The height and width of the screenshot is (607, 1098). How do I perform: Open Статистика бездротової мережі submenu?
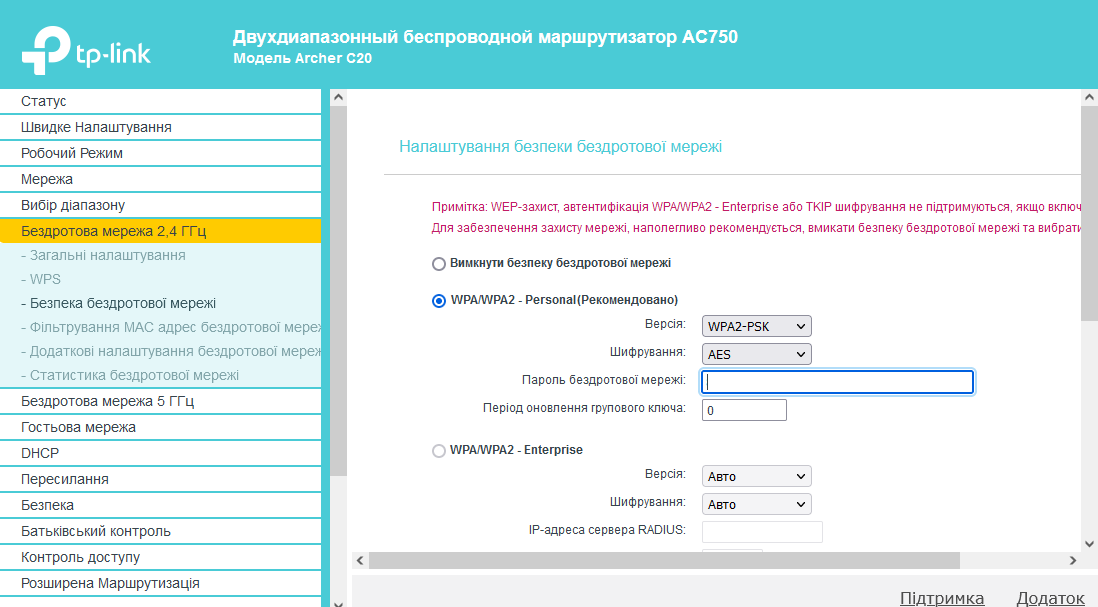click(130, 375)
